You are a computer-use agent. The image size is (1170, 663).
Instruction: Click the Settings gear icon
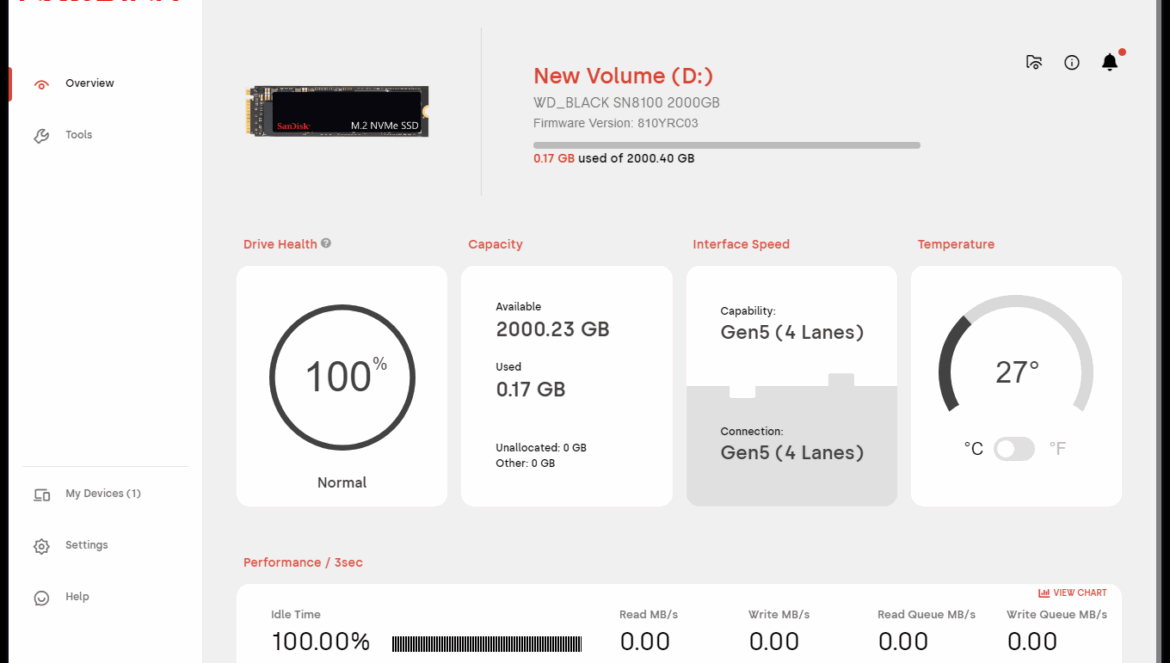(42, 546)
